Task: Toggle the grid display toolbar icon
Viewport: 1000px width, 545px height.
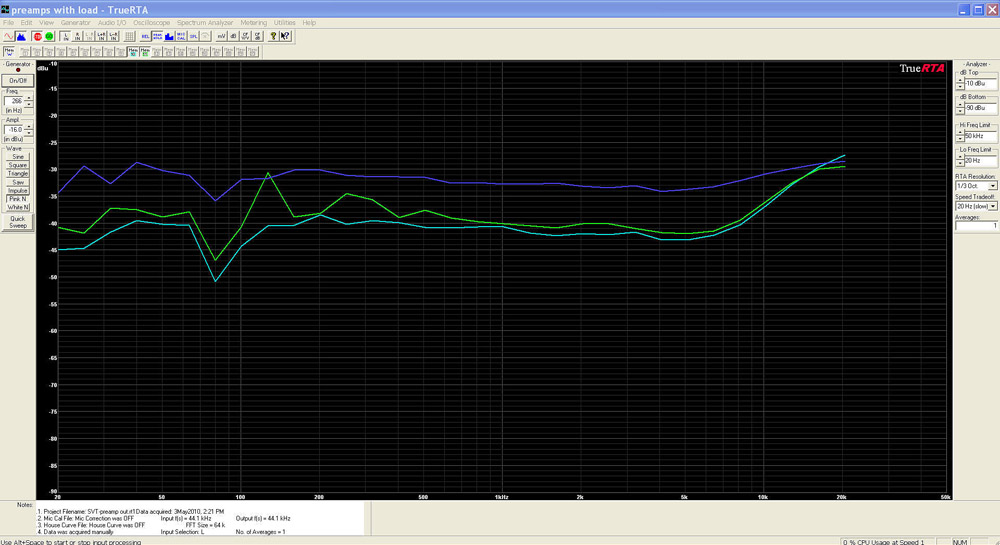Action: (129, 36)
